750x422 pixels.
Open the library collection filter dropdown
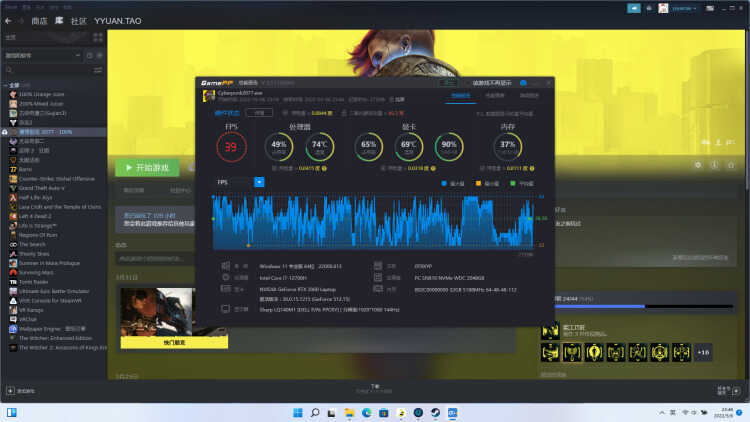pos(43,56)
